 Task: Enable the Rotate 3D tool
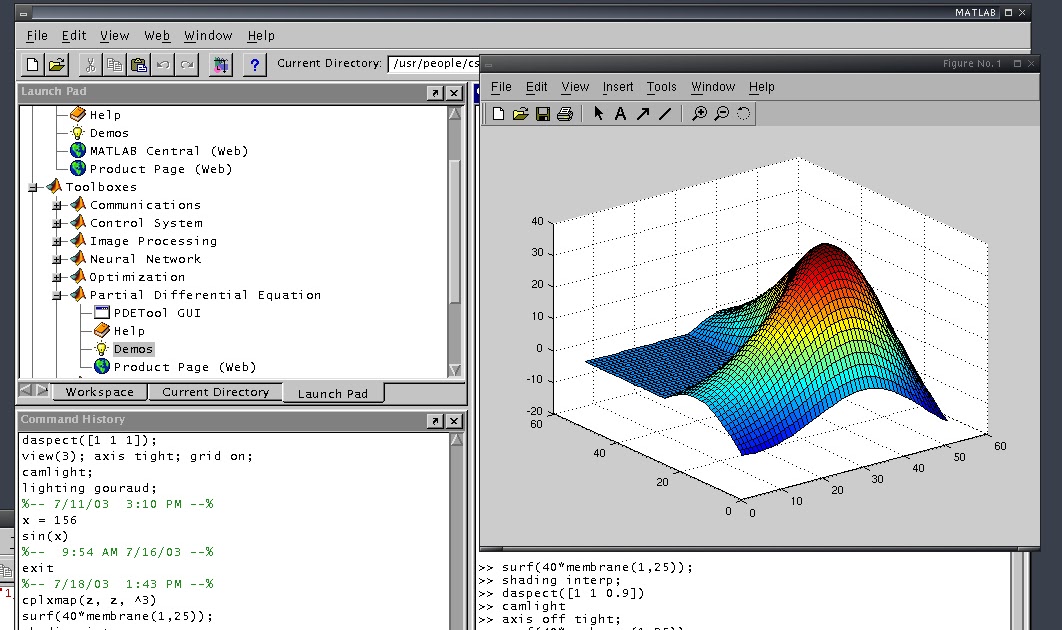pyautogui.click(x=744, y=114)
